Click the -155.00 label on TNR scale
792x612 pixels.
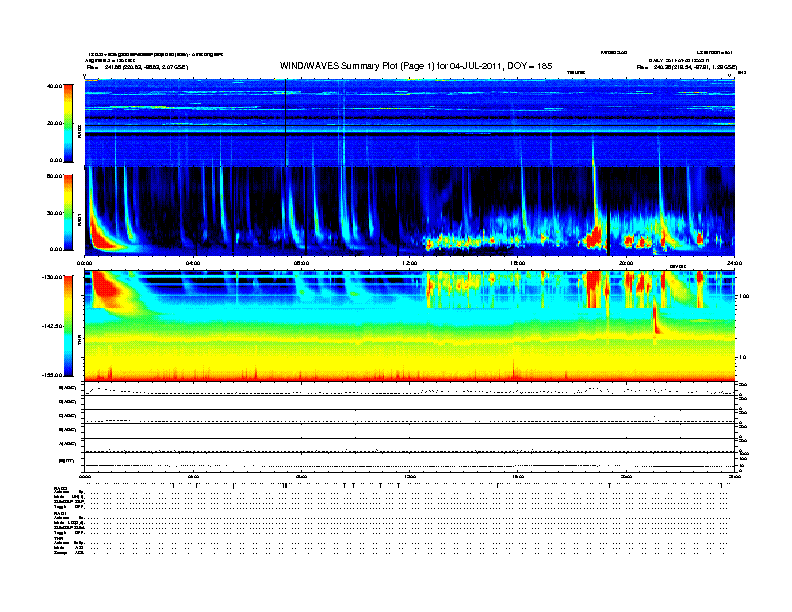(x=52, y=375)
